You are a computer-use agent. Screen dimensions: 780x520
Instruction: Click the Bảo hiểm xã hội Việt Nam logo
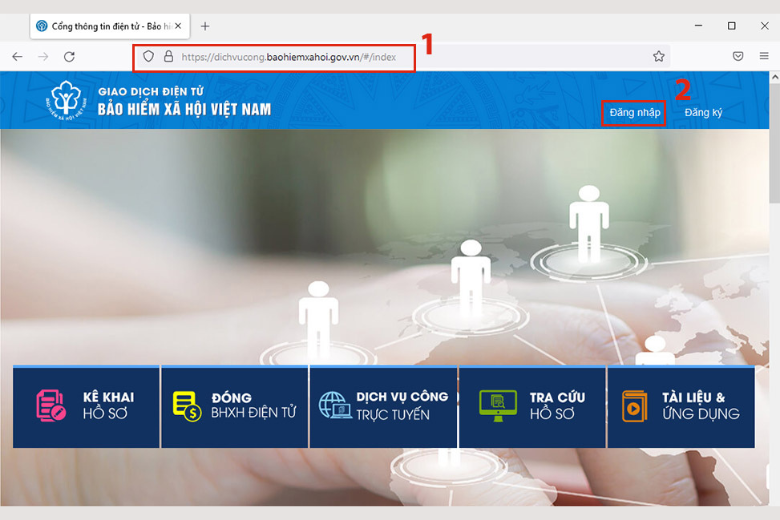(69, 100)
